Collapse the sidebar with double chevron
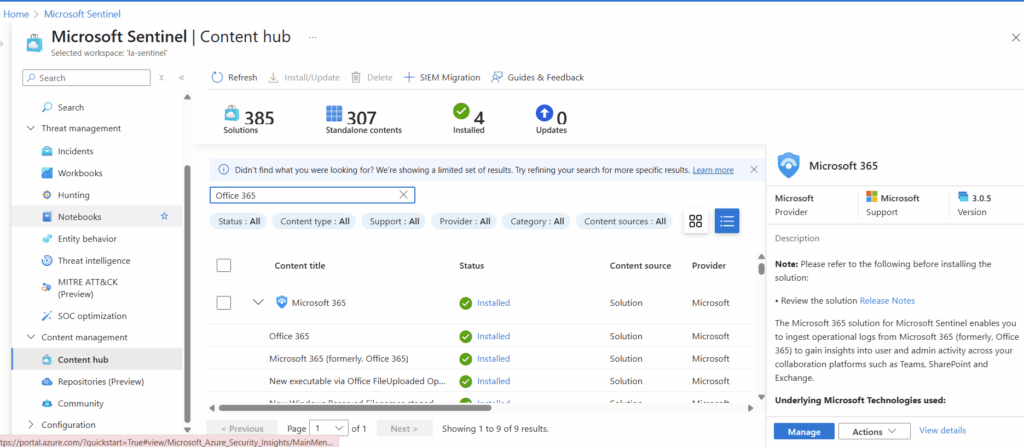The width and height of the screenshot is (1024, 447). [x=182, y=77]
